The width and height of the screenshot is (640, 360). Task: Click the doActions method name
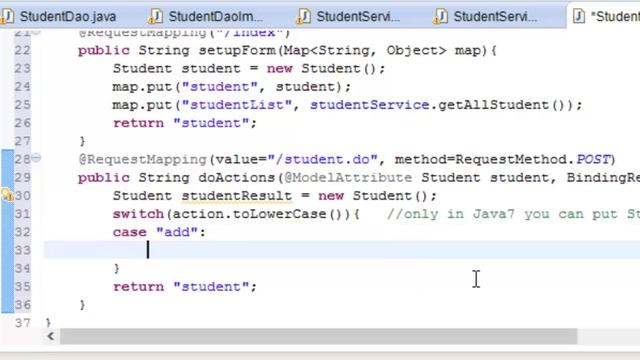(237, 178)
